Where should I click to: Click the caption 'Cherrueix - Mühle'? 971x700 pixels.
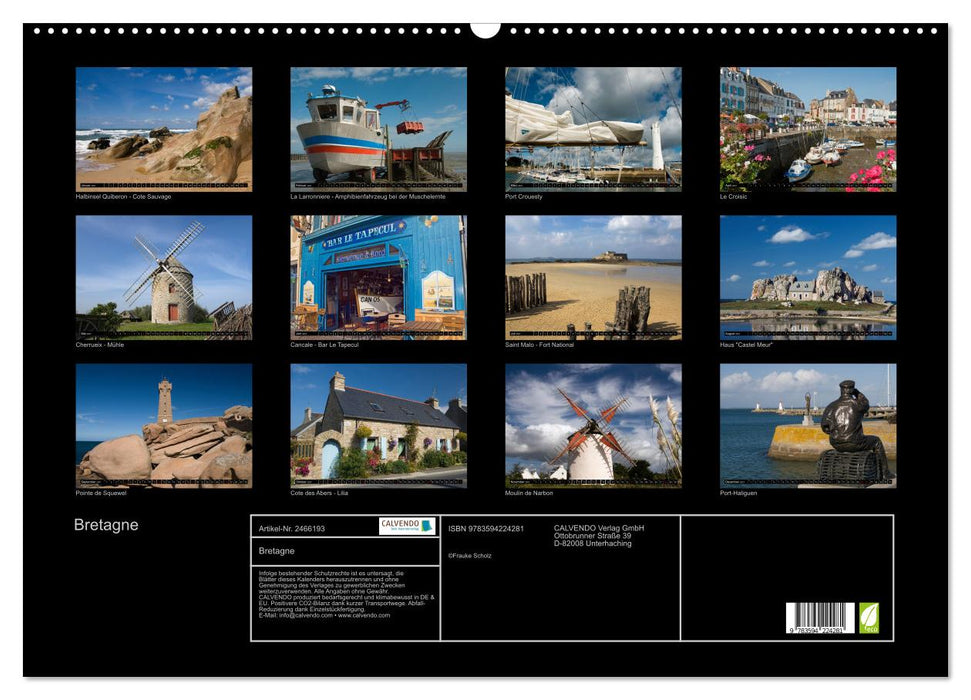point(100,344)
